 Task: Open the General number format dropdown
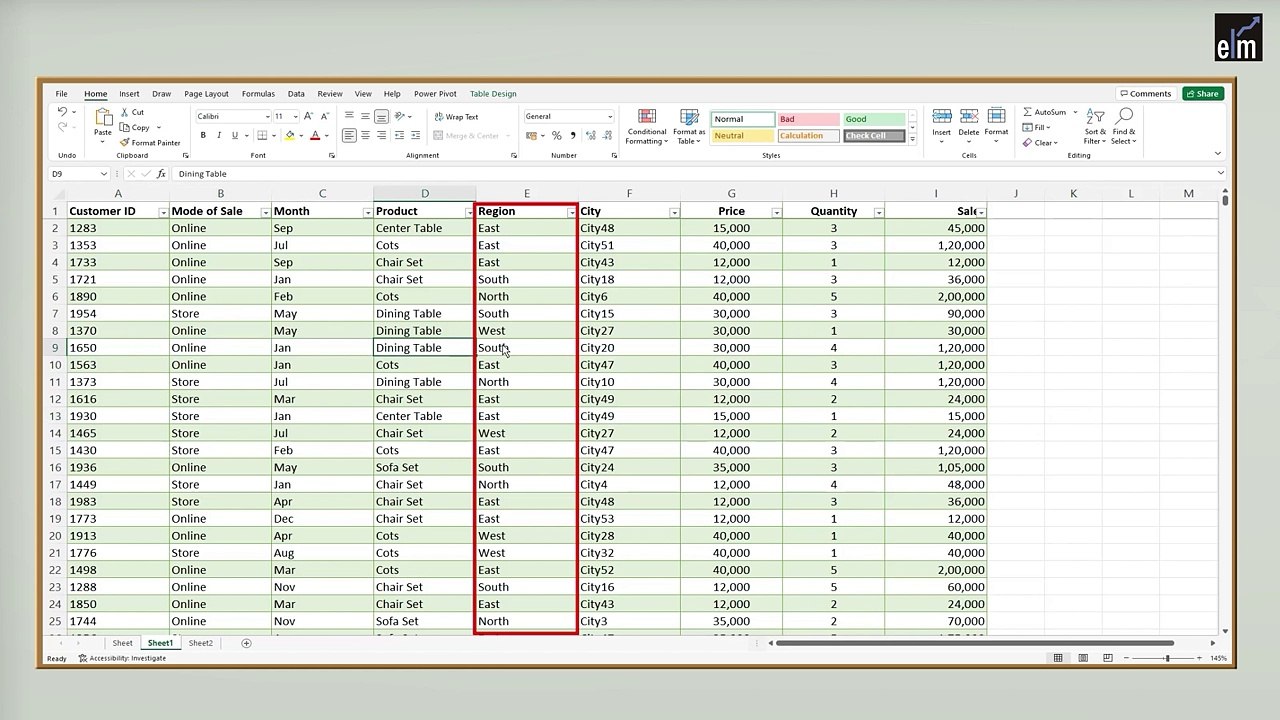click(610, 117)
